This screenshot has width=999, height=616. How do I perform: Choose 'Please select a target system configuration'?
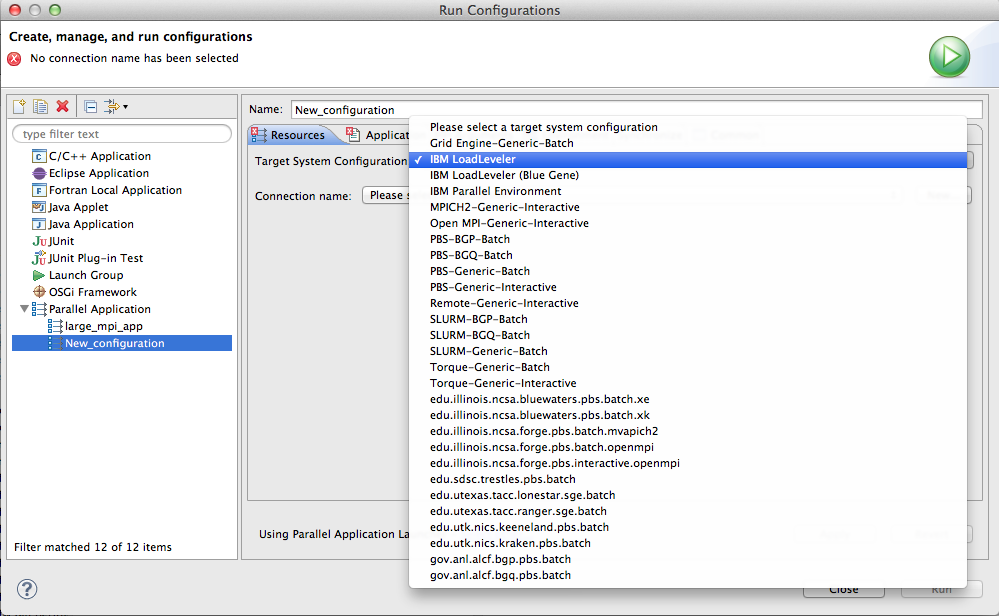point(543,127)
